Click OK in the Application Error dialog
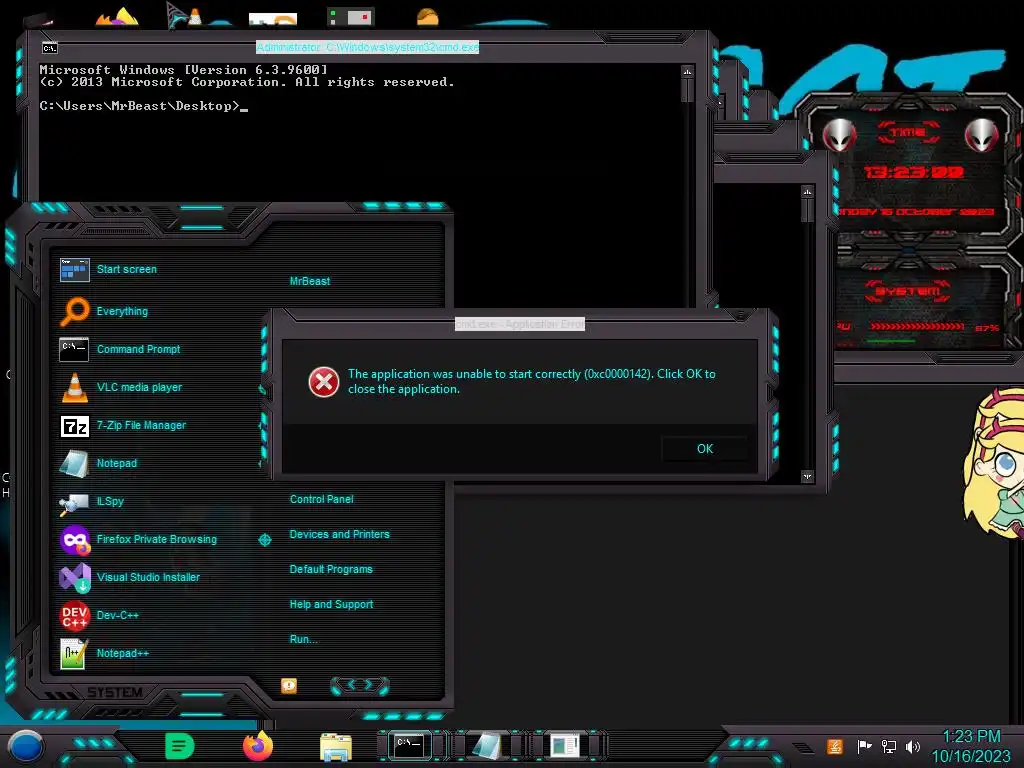This screenshot has height=768, width=1024. 705,449
